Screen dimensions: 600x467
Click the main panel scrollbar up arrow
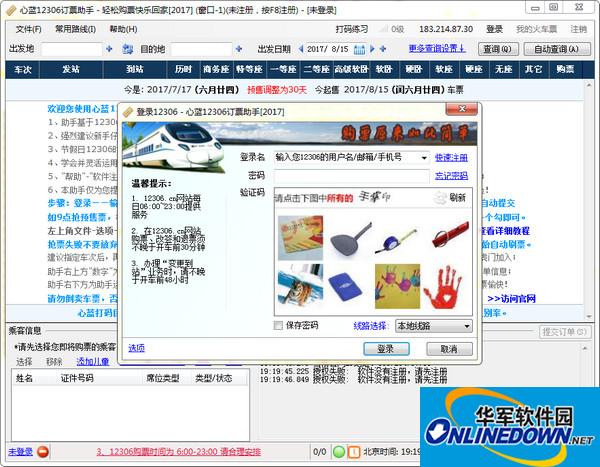(589, 85)
